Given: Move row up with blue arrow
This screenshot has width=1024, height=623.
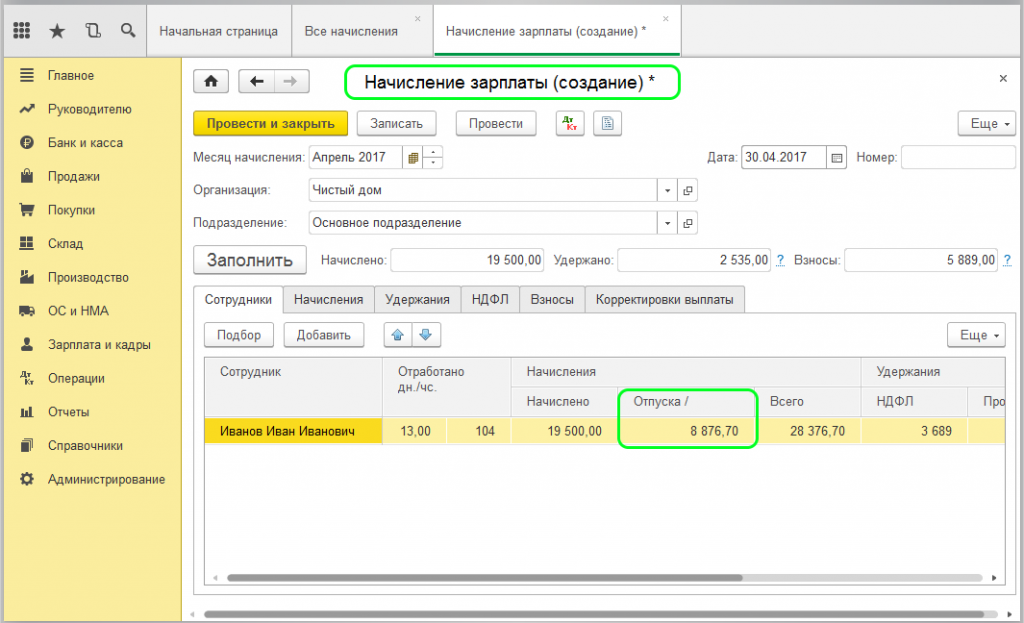Looking at the screenshot, I should 398,335.
